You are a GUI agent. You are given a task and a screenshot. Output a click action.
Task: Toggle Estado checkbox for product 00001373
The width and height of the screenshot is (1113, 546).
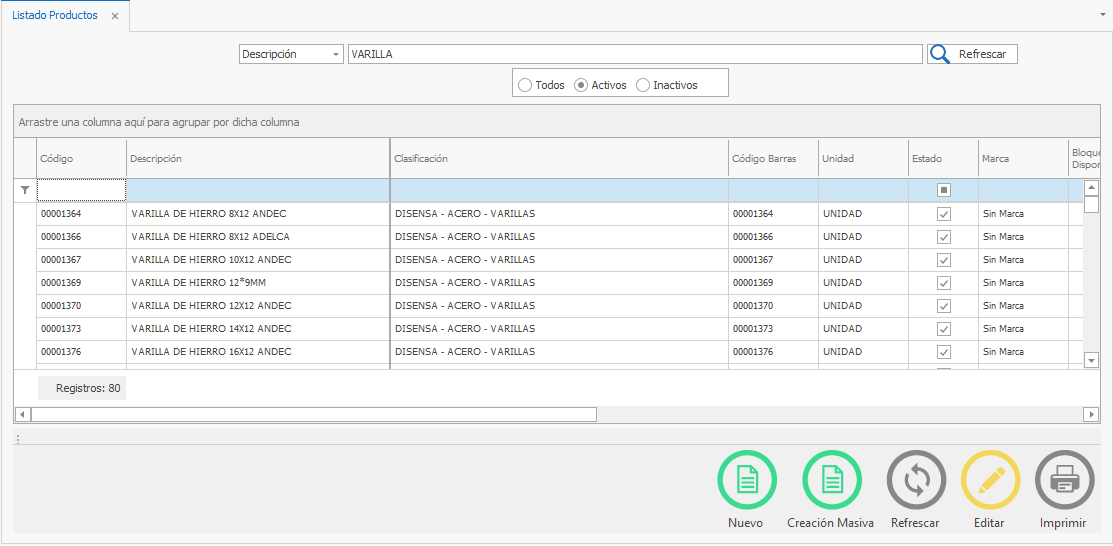click(943, 329)
